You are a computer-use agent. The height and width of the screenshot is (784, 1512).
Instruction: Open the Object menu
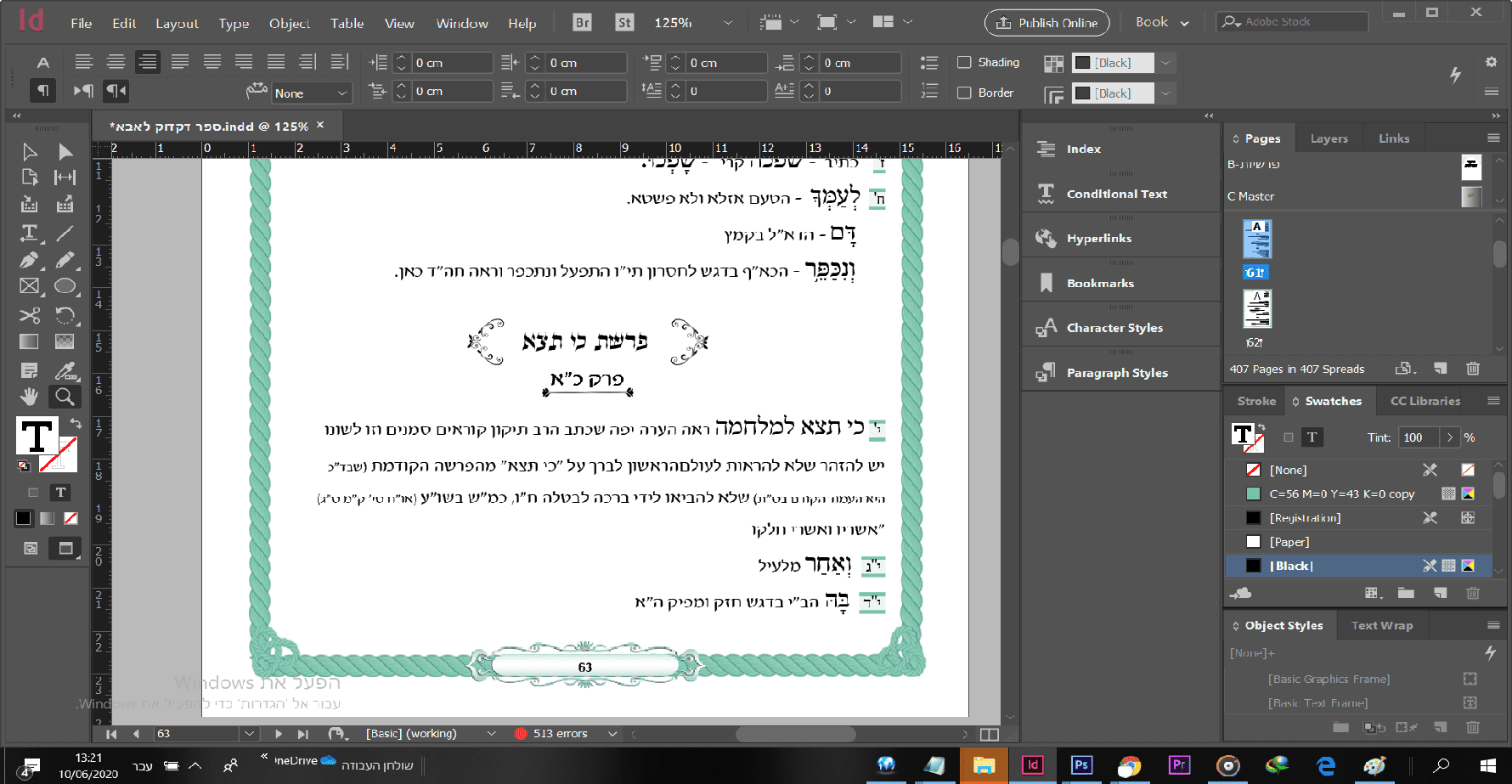[x=290, y=23]
